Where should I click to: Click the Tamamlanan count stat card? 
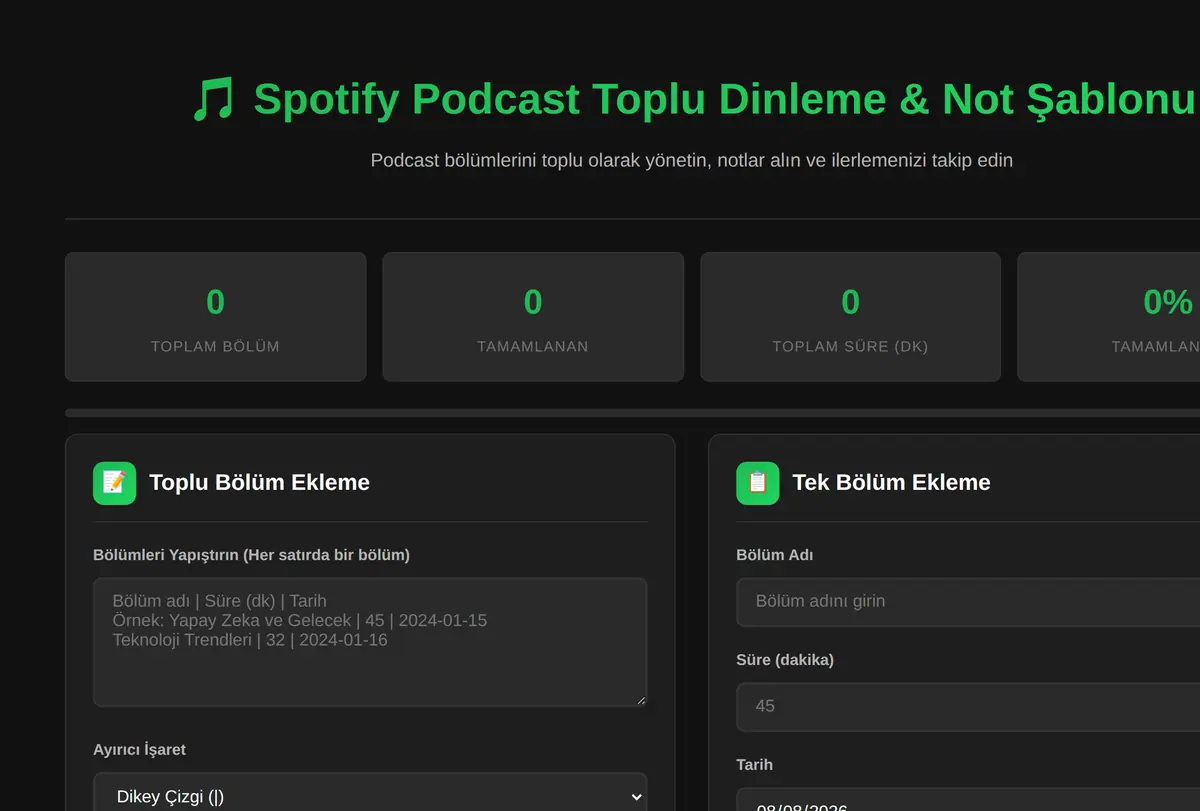pyautogui.click(x=533, y=317)
